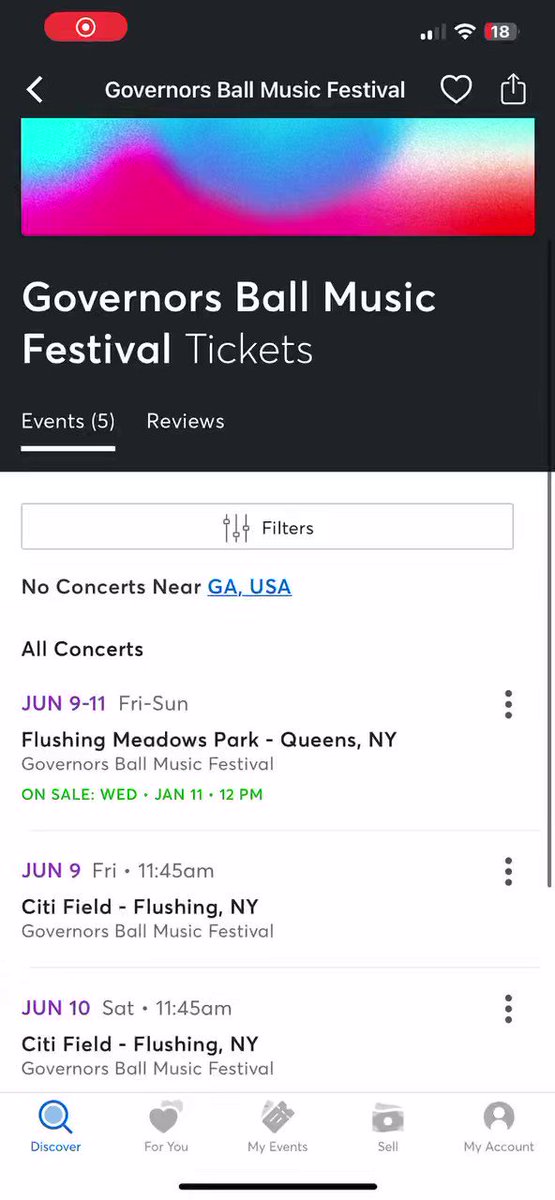Open options menu for Jun 9 Citi Field
This screenshot has height=1200, width=555.
pos(508,871)
